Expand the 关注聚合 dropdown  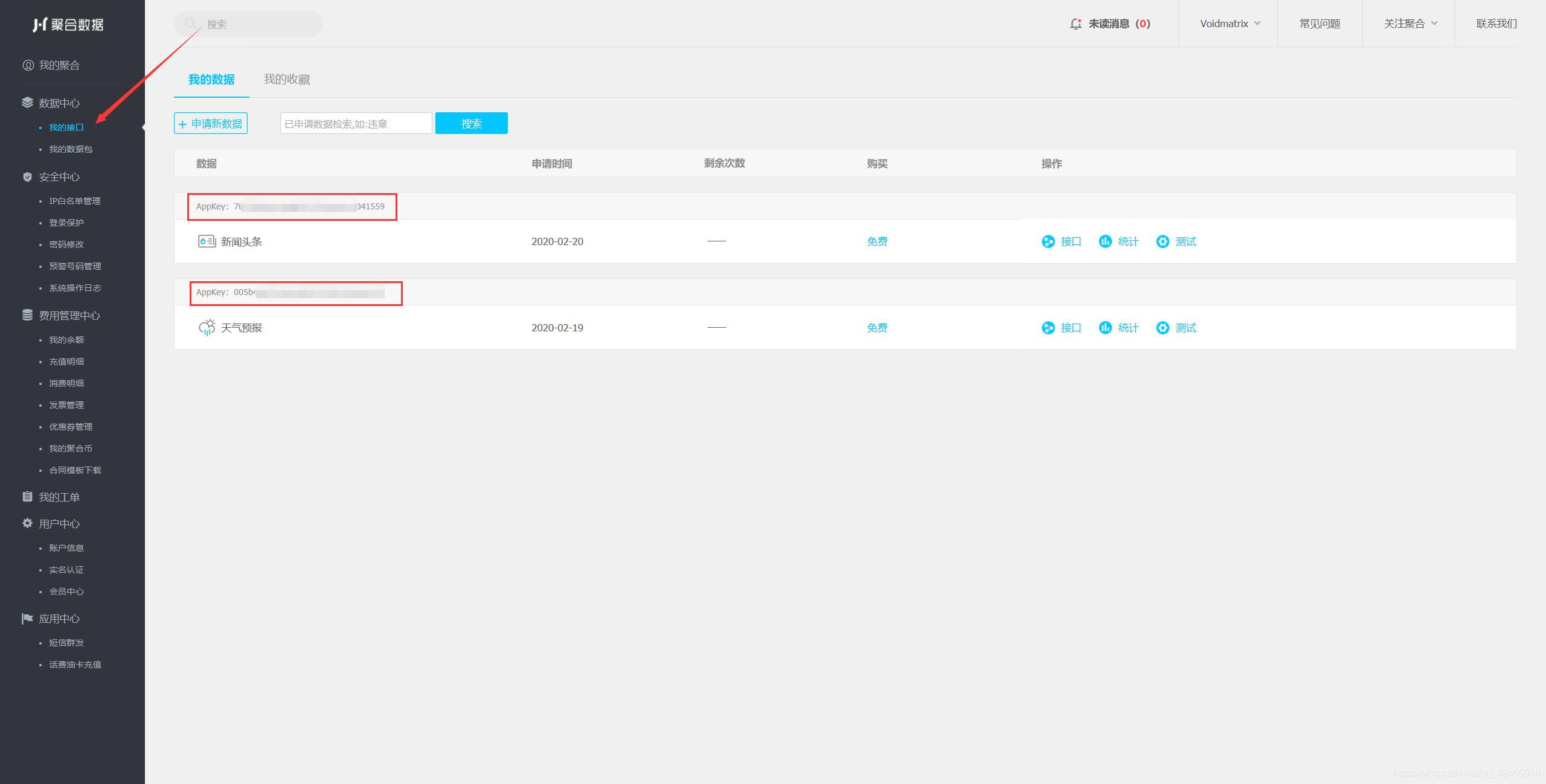pyautogui.click(x=1410, y=24)
